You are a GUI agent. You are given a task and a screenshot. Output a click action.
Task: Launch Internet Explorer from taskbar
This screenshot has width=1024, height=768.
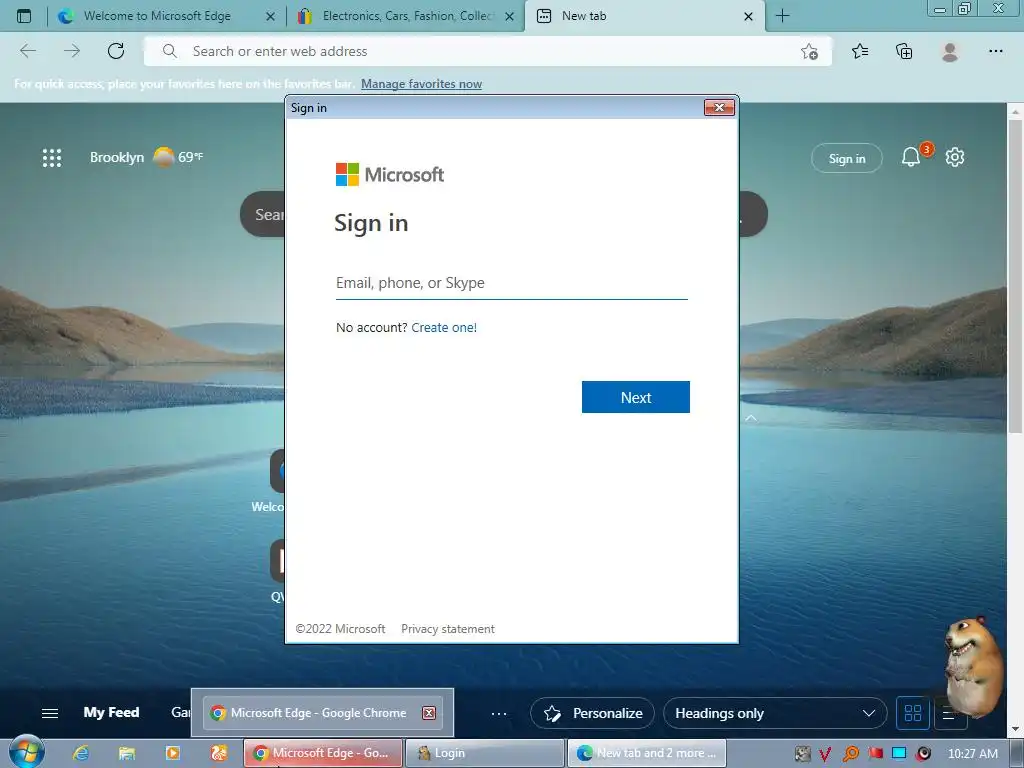(81, 753)
